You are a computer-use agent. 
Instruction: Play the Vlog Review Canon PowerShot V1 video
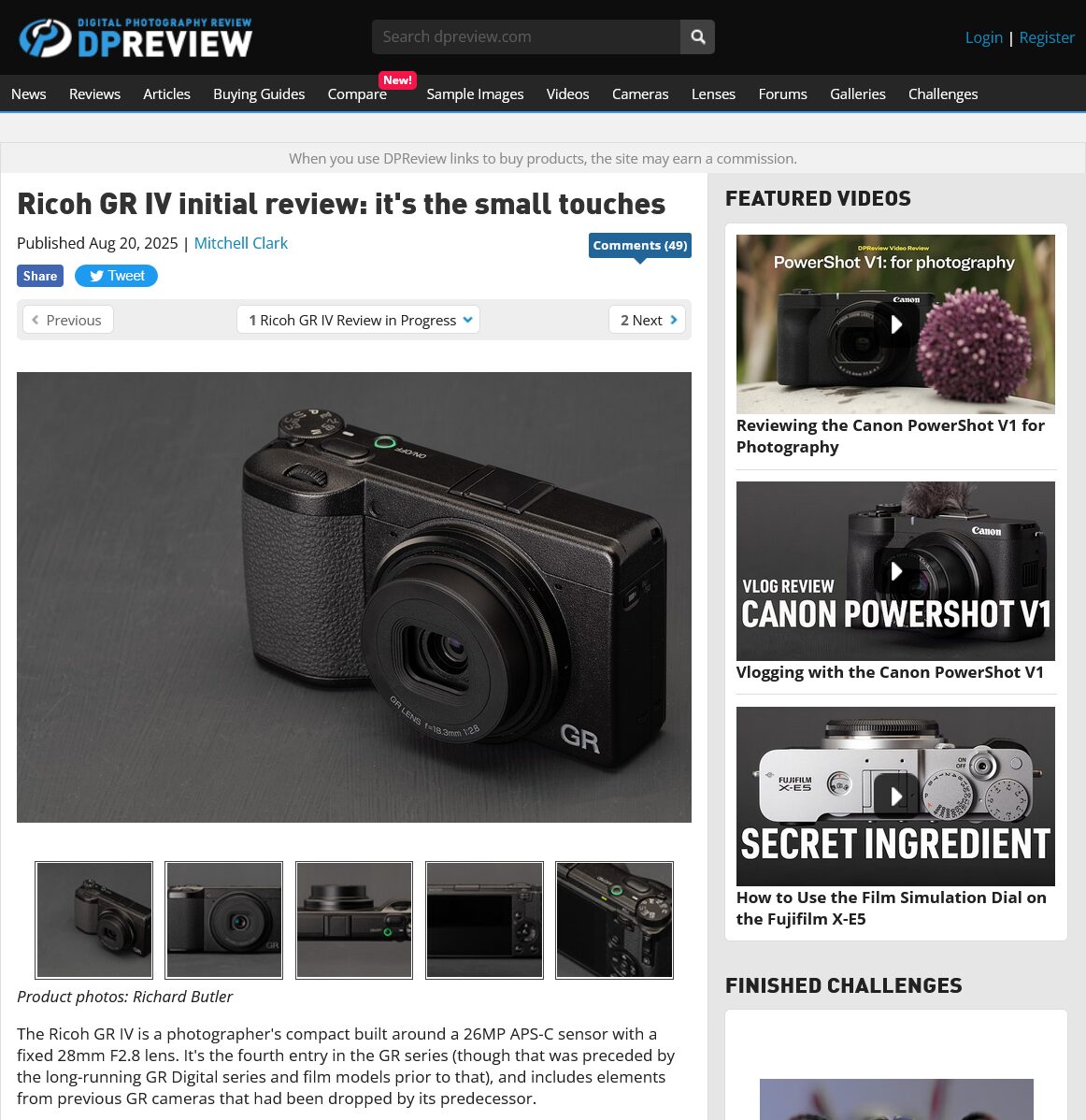pos(895,570)
